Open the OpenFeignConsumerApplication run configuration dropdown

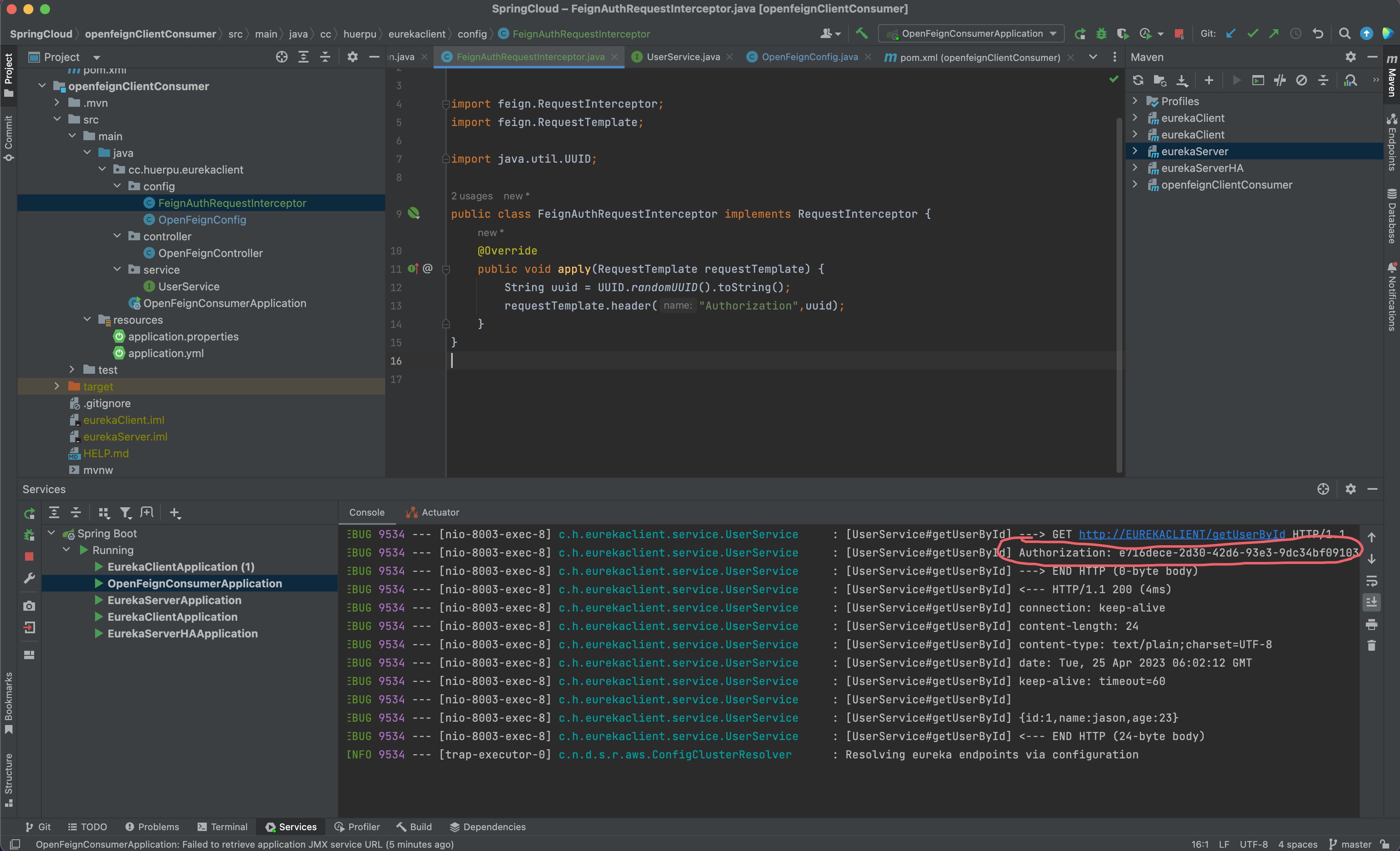(971, 33)
